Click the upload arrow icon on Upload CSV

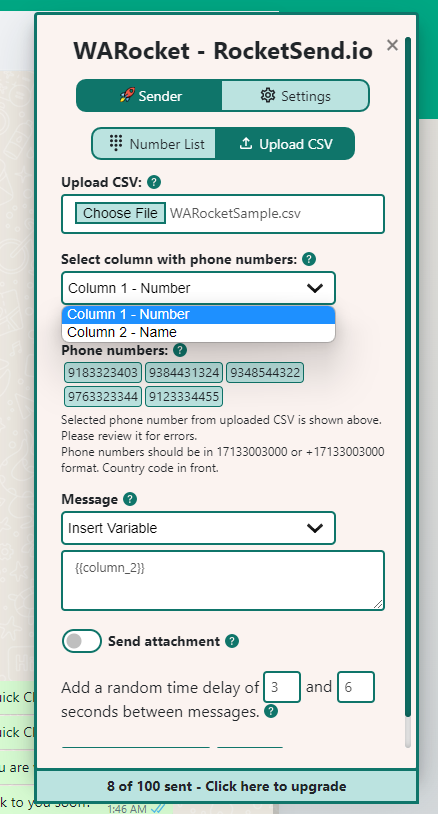click(245, 143)
